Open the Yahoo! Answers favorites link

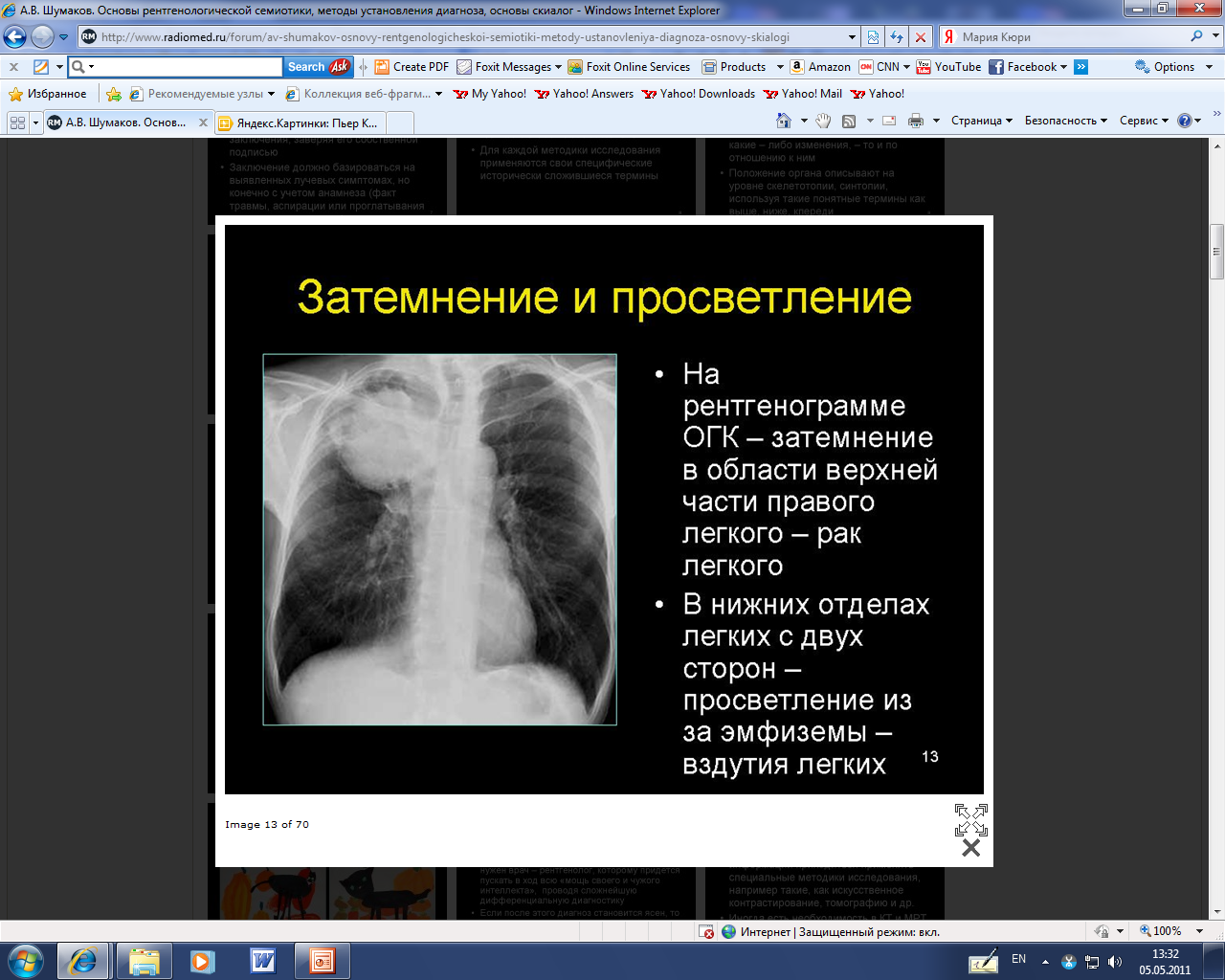(x=584, y=94)
